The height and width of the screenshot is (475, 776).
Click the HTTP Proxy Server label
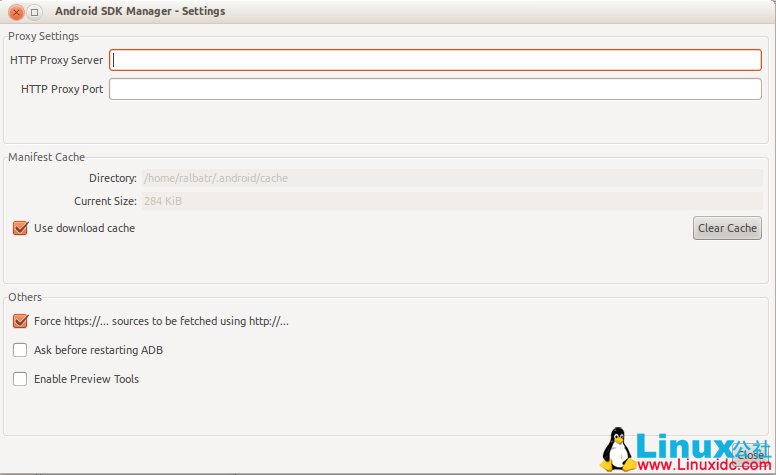(56, 60)
